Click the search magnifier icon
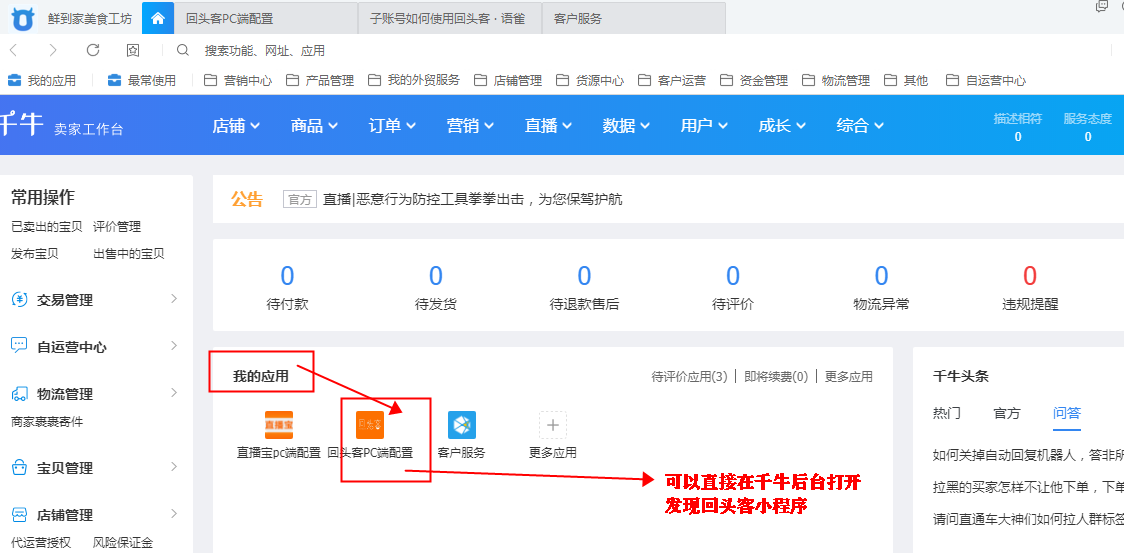Viewport: 1124px width, 553px height. (183, 50)
